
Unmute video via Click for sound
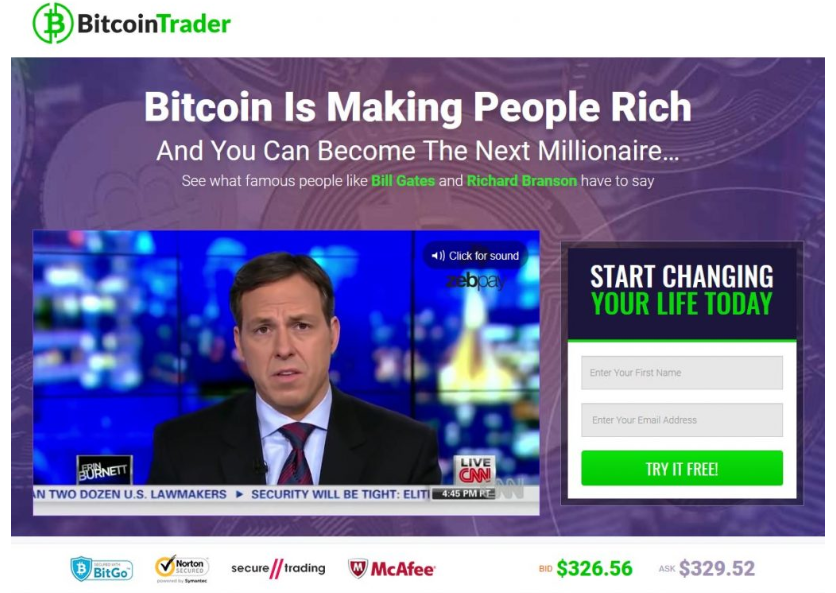(475, 256)
